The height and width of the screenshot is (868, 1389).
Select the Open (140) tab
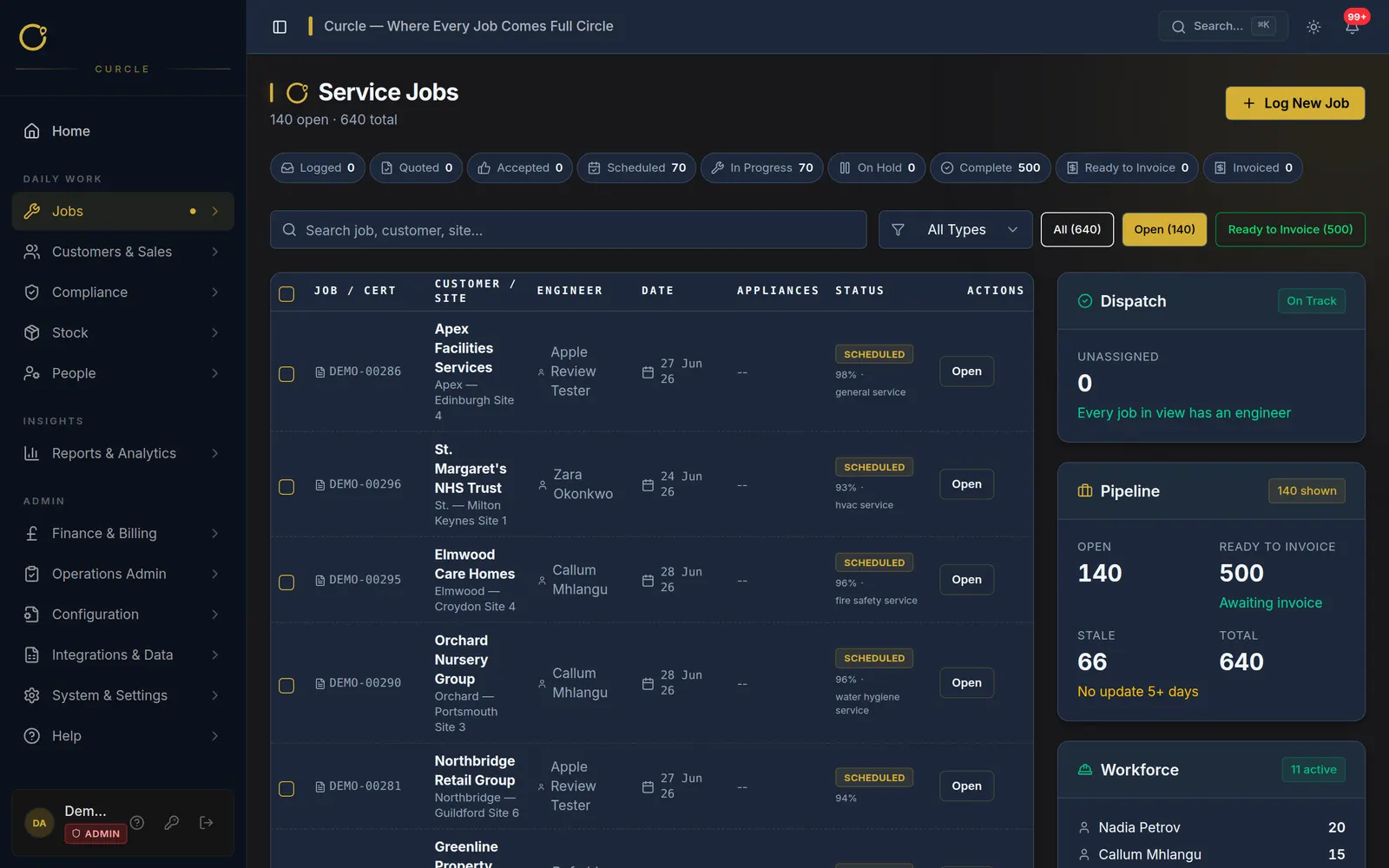pos(1164,229)
